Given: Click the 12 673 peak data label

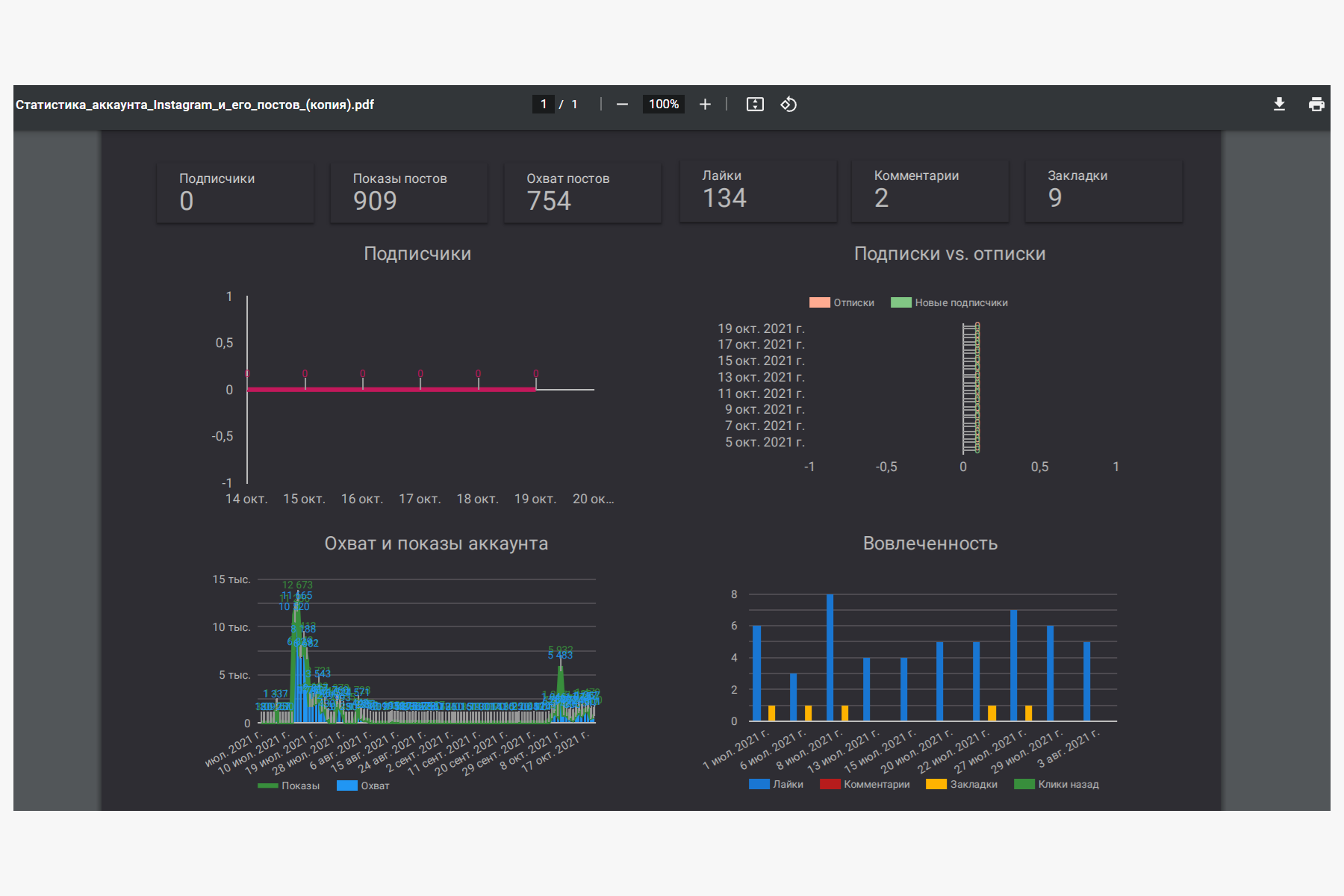Looking at the screenshot, I should pyautogui.click(x=297, y=585).
